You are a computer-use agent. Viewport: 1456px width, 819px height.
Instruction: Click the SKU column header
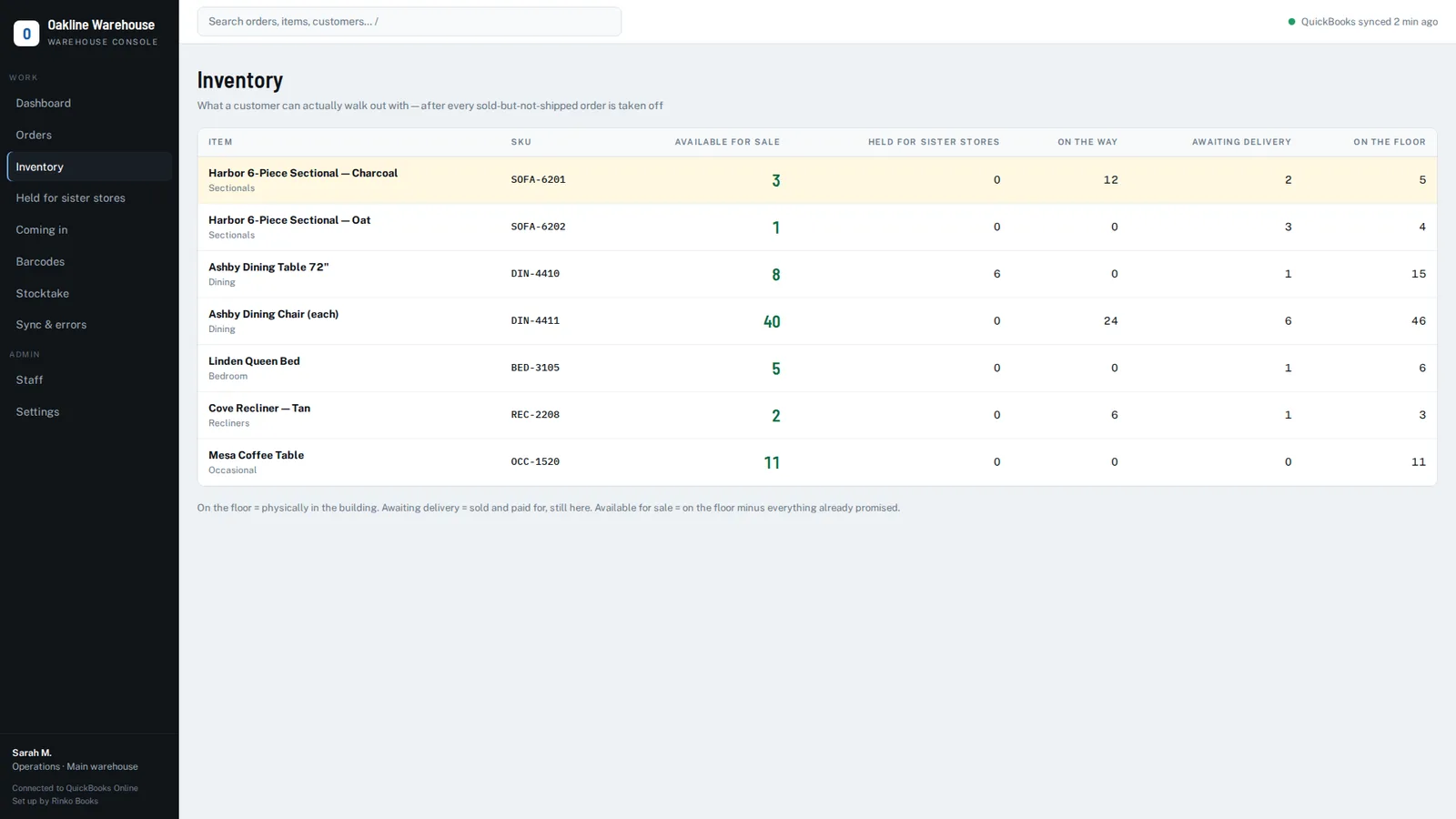tap(521, 142)
